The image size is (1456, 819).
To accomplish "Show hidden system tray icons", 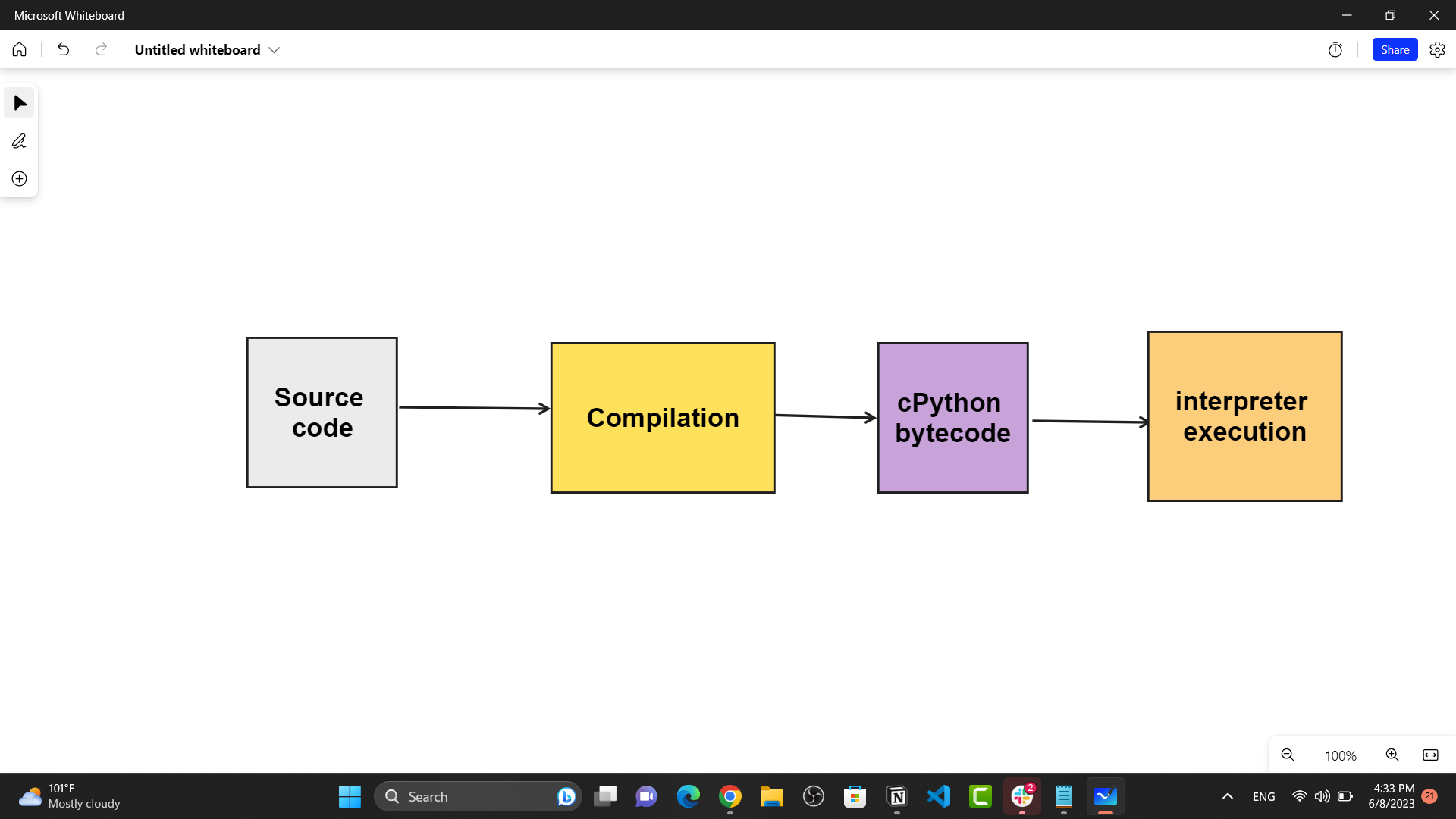I will coord(1227,796).
